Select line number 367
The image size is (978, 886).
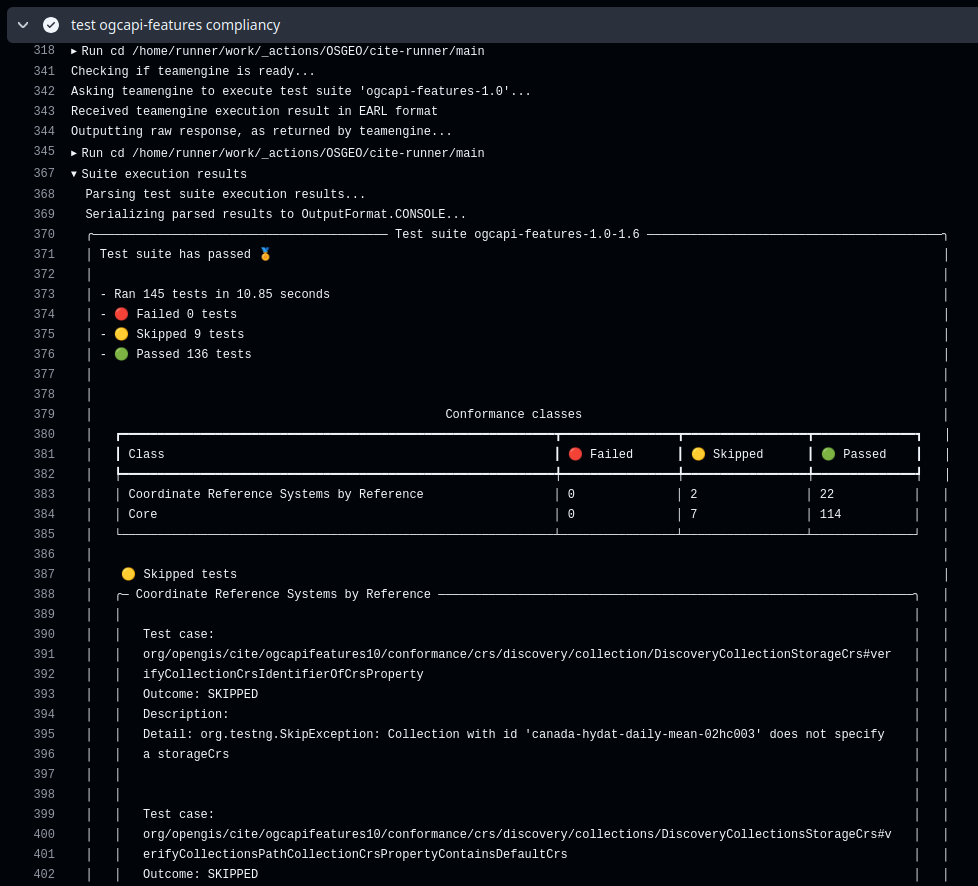[x=44, y=173]
